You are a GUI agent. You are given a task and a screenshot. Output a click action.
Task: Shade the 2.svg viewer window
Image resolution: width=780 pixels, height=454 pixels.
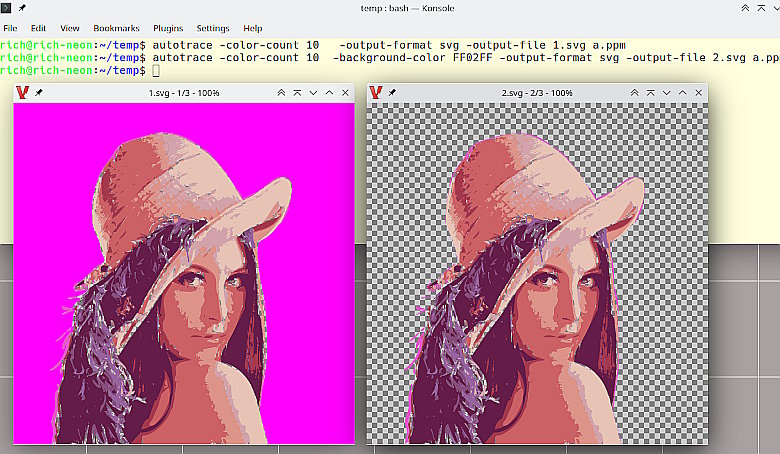coord(650,92)
